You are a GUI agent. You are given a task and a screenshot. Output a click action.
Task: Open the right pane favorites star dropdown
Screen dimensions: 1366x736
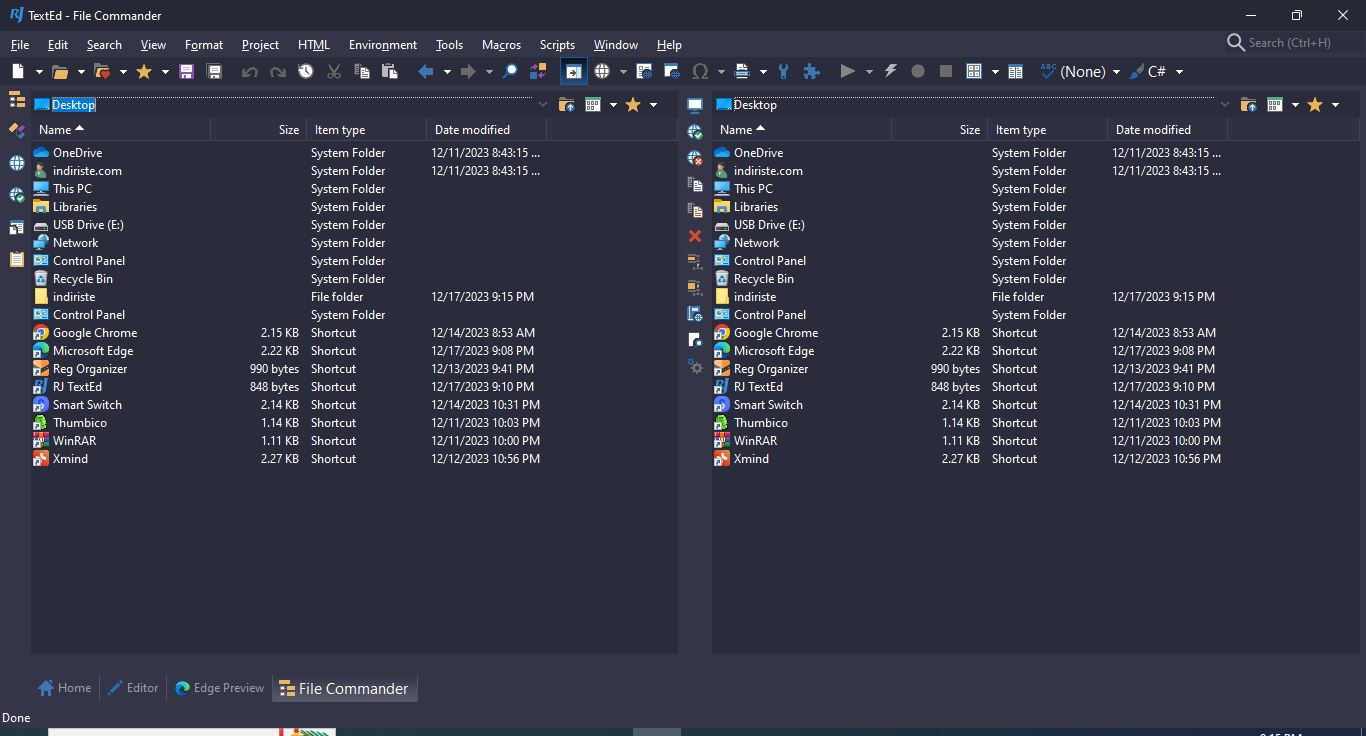point(1335,105)
